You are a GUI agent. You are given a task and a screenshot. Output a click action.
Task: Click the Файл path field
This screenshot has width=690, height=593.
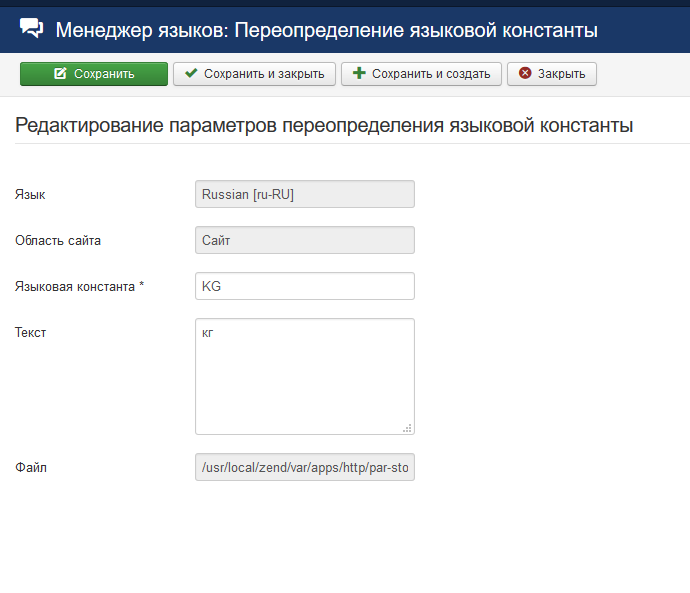pyautogui.click(x=305, y=467)
